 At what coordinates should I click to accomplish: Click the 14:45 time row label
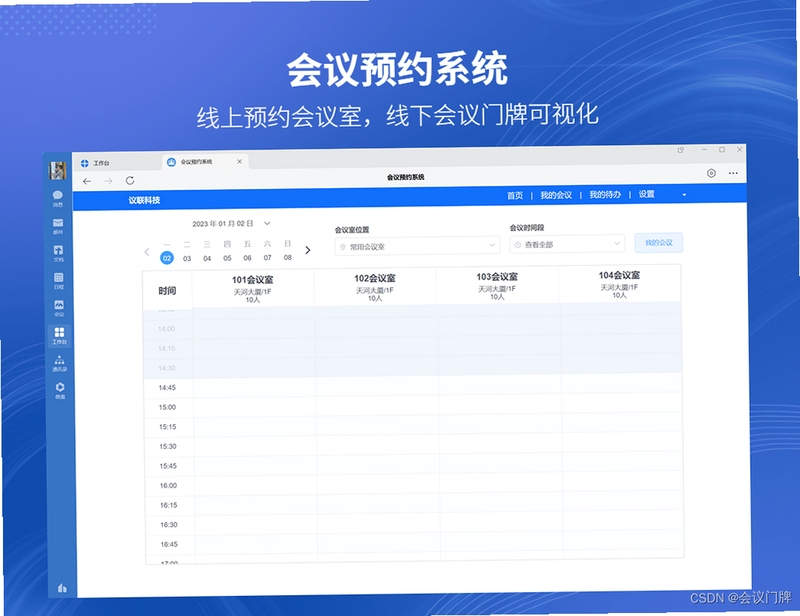coord(167,387)
